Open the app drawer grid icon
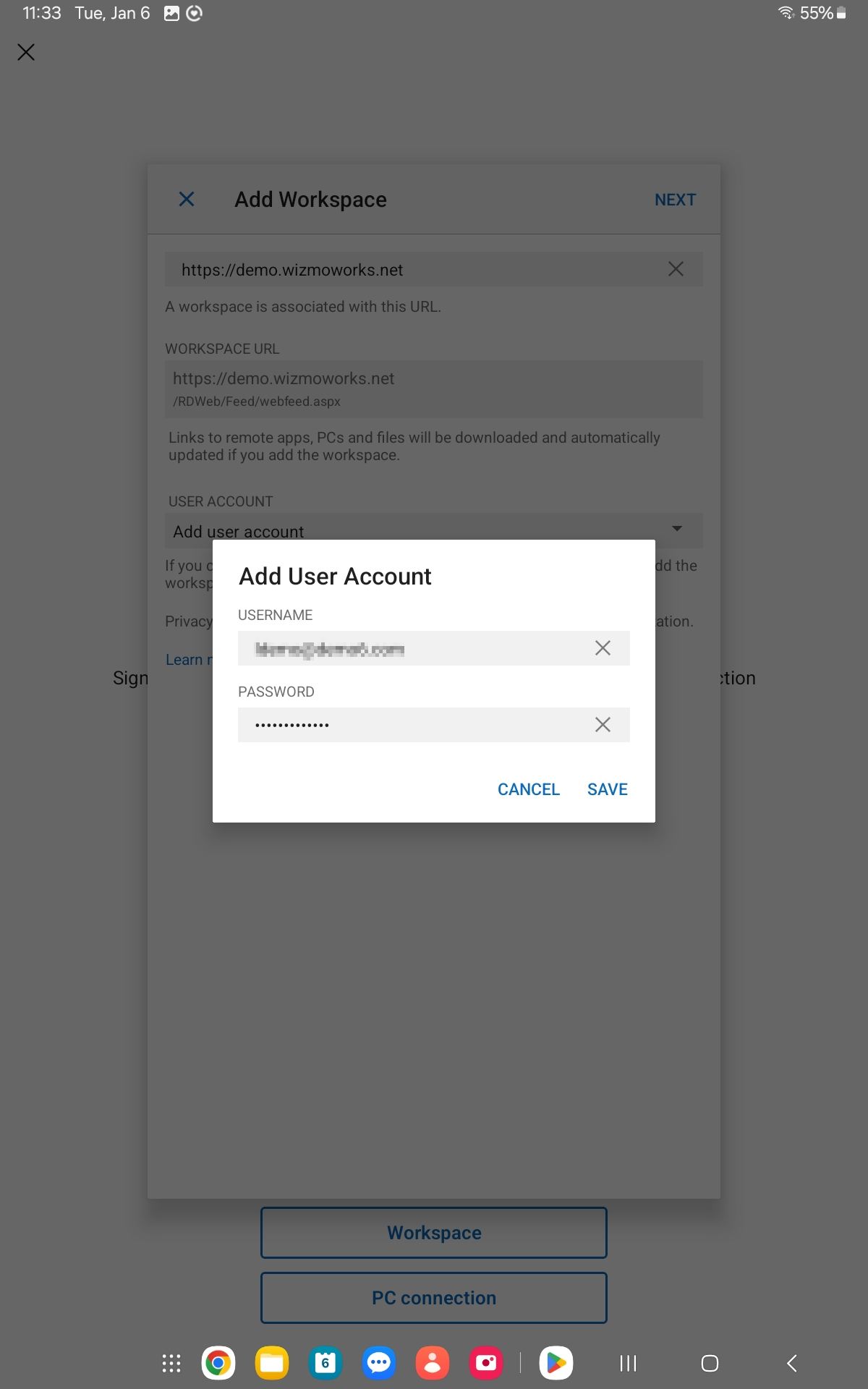 [x=171, y=1364]
